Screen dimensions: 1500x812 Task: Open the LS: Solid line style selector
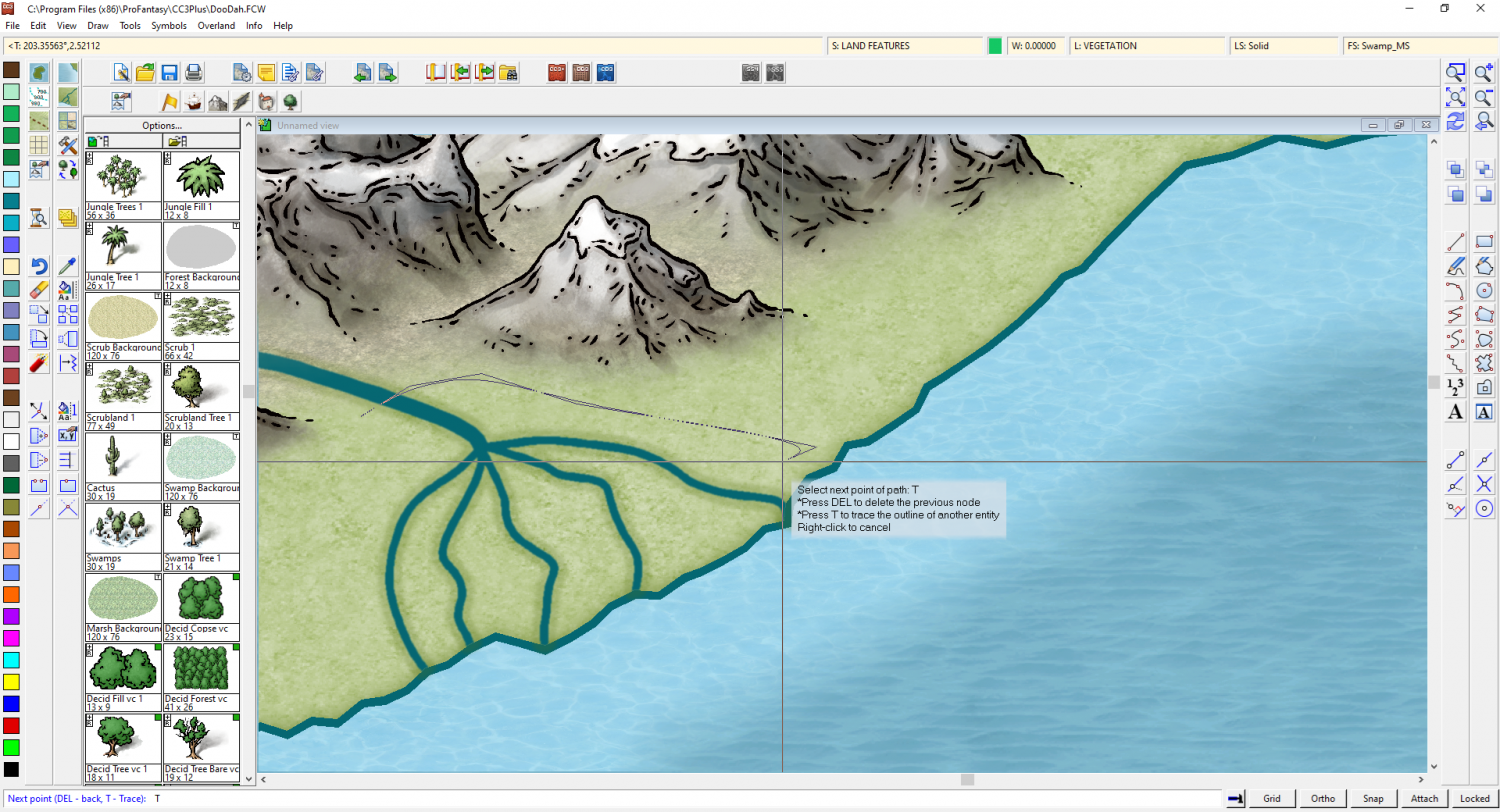pos(1285,46)
